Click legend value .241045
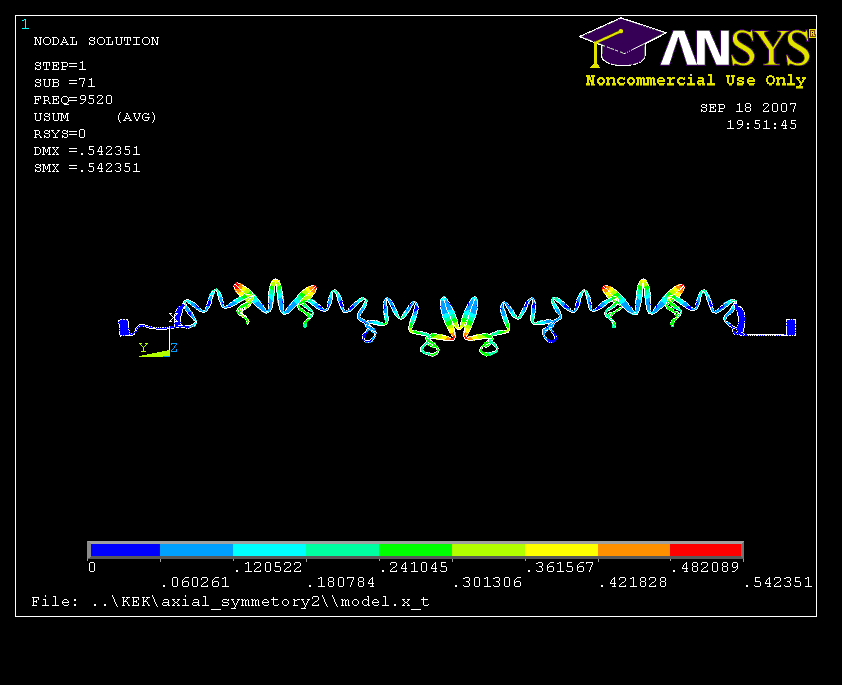842x685 pixels. point(414,567)
